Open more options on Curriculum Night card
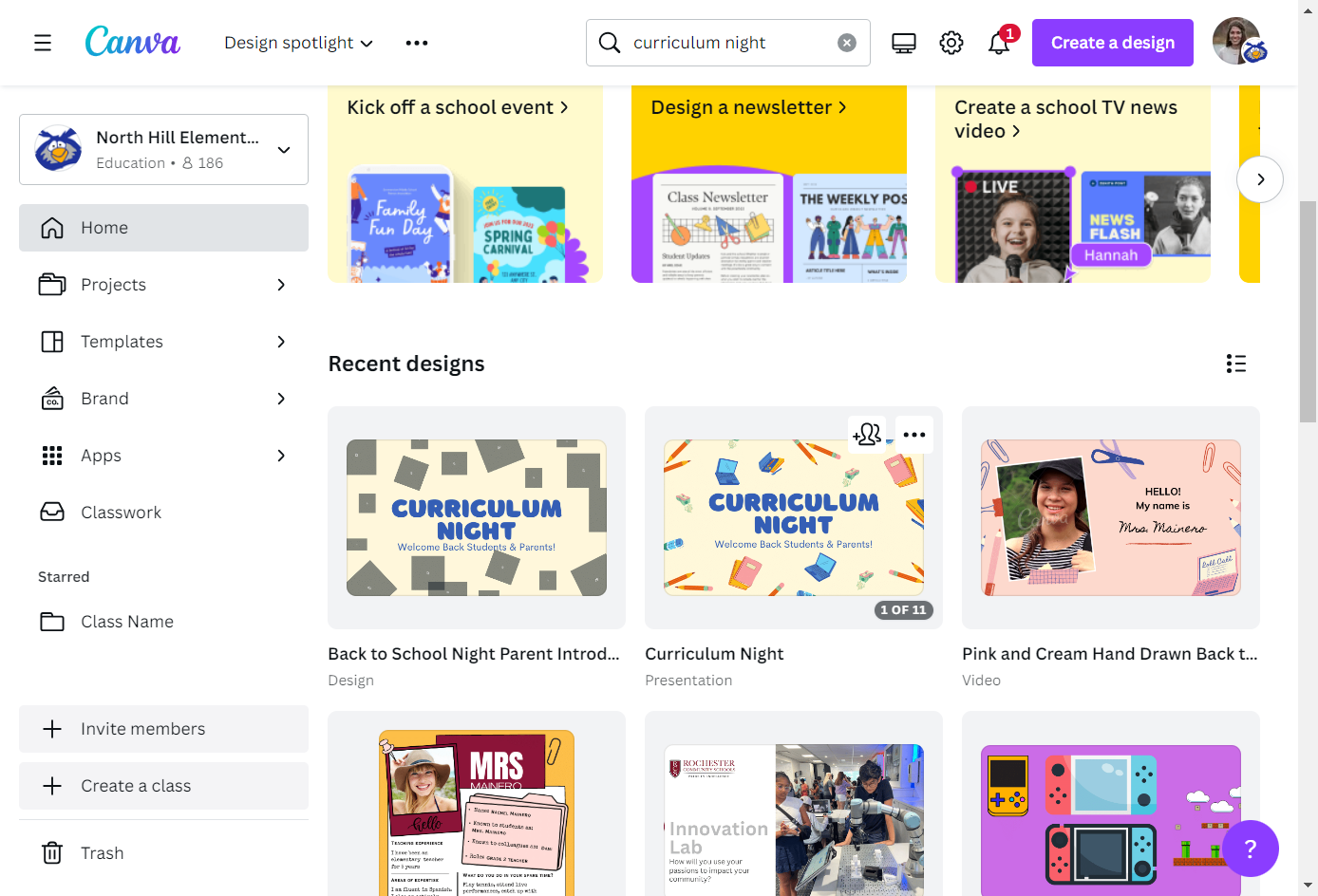This screenshot has width=1318, height=896. point(914,435)
